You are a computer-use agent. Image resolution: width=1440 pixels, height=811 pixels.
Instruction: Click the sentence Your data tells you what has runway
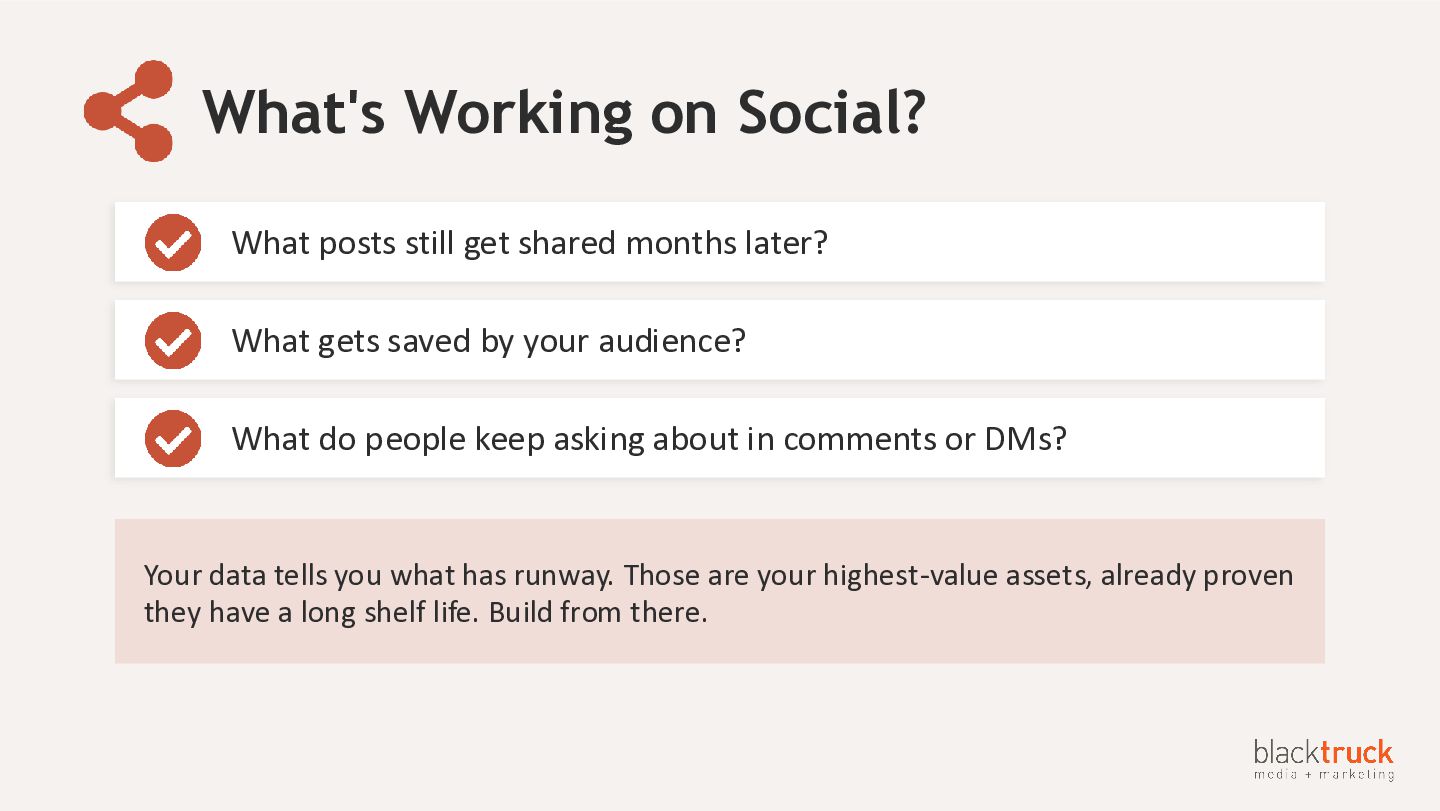380,576
